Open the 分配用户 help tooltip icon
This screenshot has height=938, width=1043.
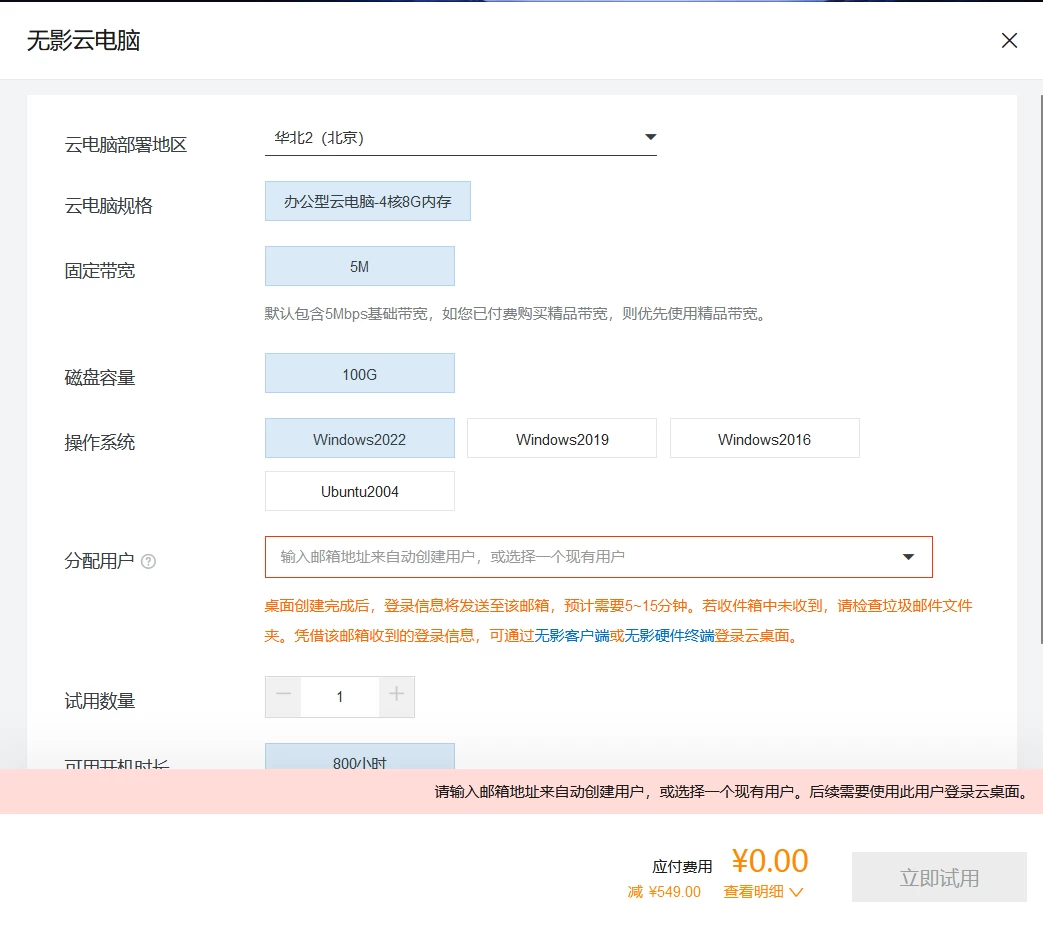pos(148,561)
